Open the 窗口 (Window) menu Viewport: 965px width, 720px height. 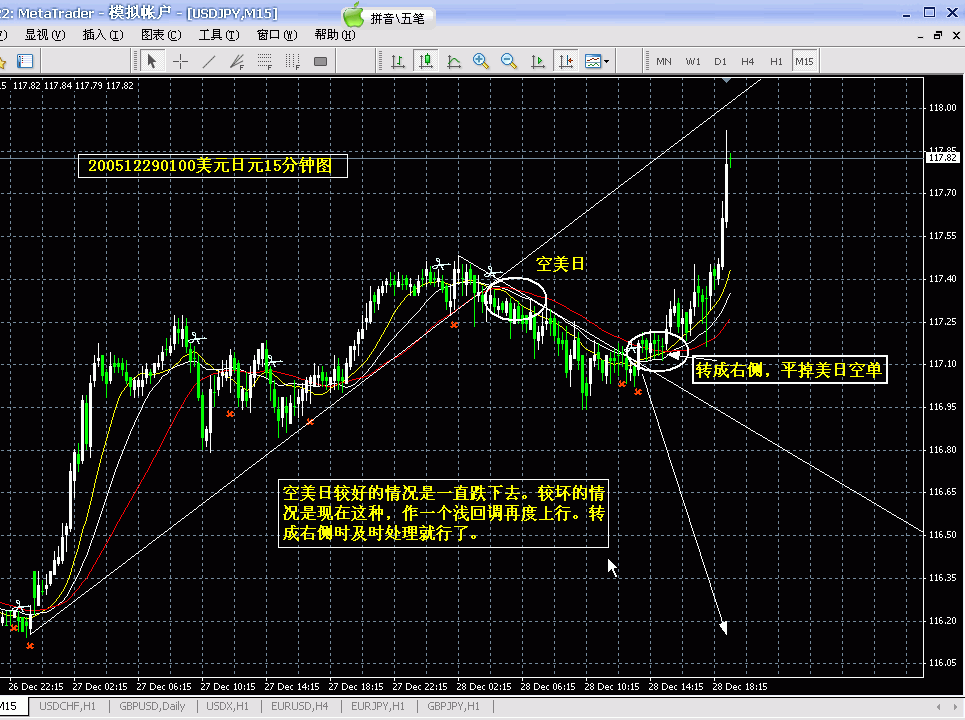277,34
